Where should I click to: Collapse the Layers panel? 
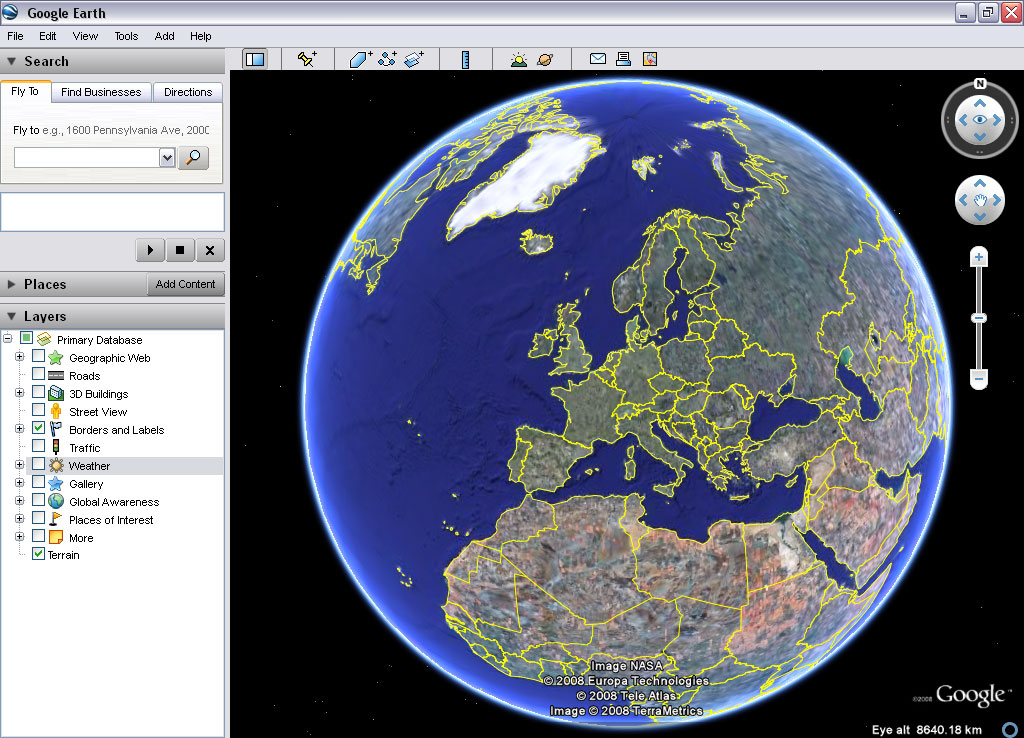[x=11, y=316]
